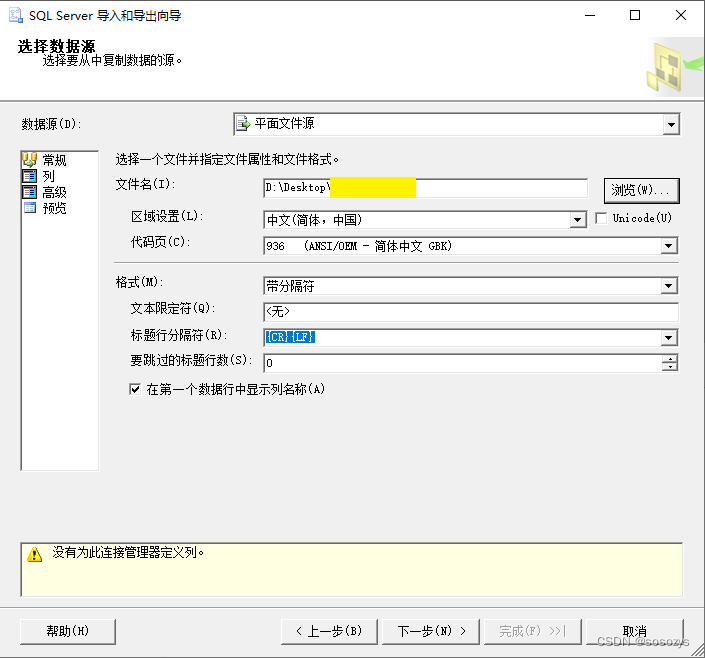
Task: Click the SQL Server wizard title bar icon
Action: 16,15
